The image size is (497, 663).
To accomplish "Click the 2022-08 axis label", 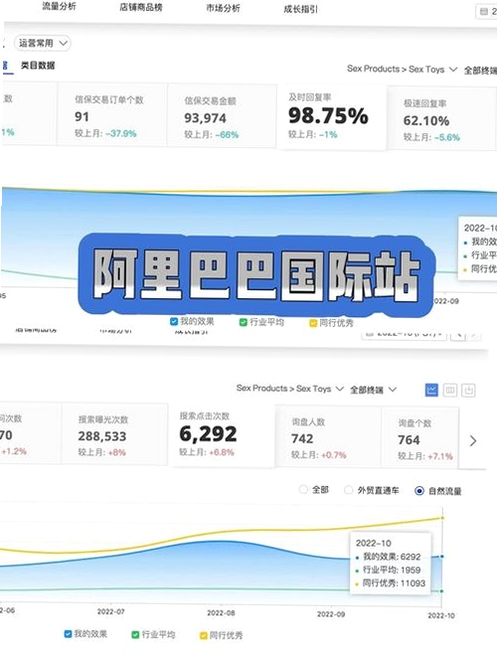I will click(221, 613).
